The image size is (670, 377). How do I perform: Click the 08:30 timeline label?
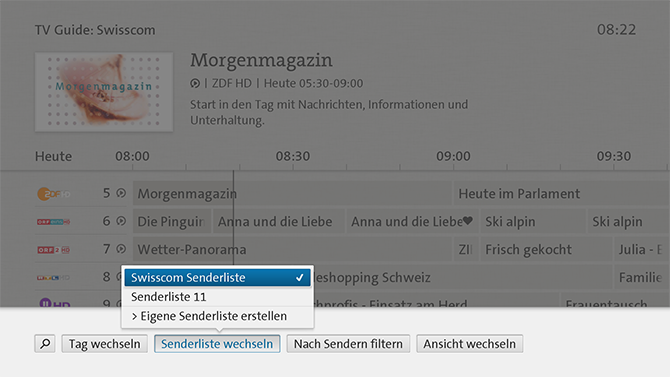click(x=293, y=156)
